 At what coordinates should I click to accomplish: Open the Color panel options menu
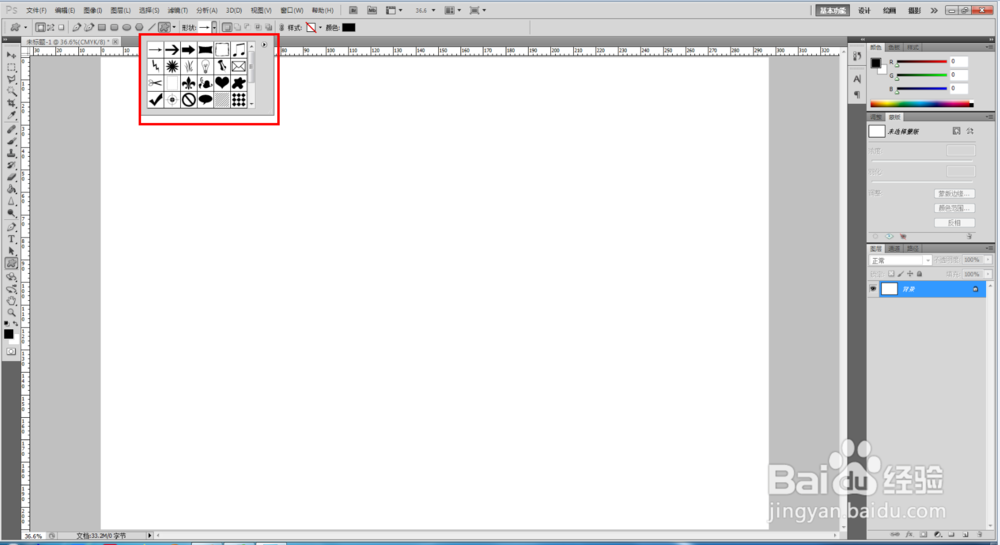989,47
